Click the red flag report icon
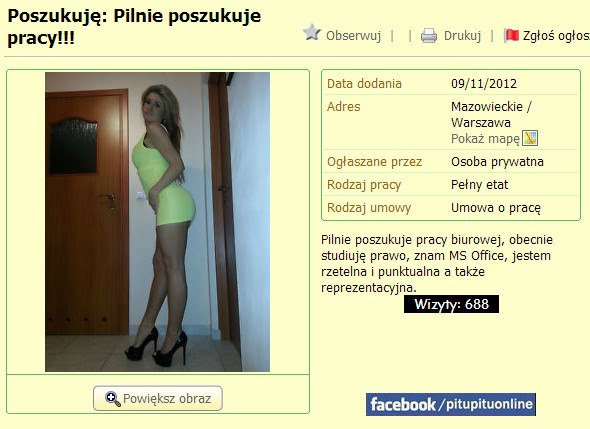This screenshot has height=429, width=590. (511, 36)
